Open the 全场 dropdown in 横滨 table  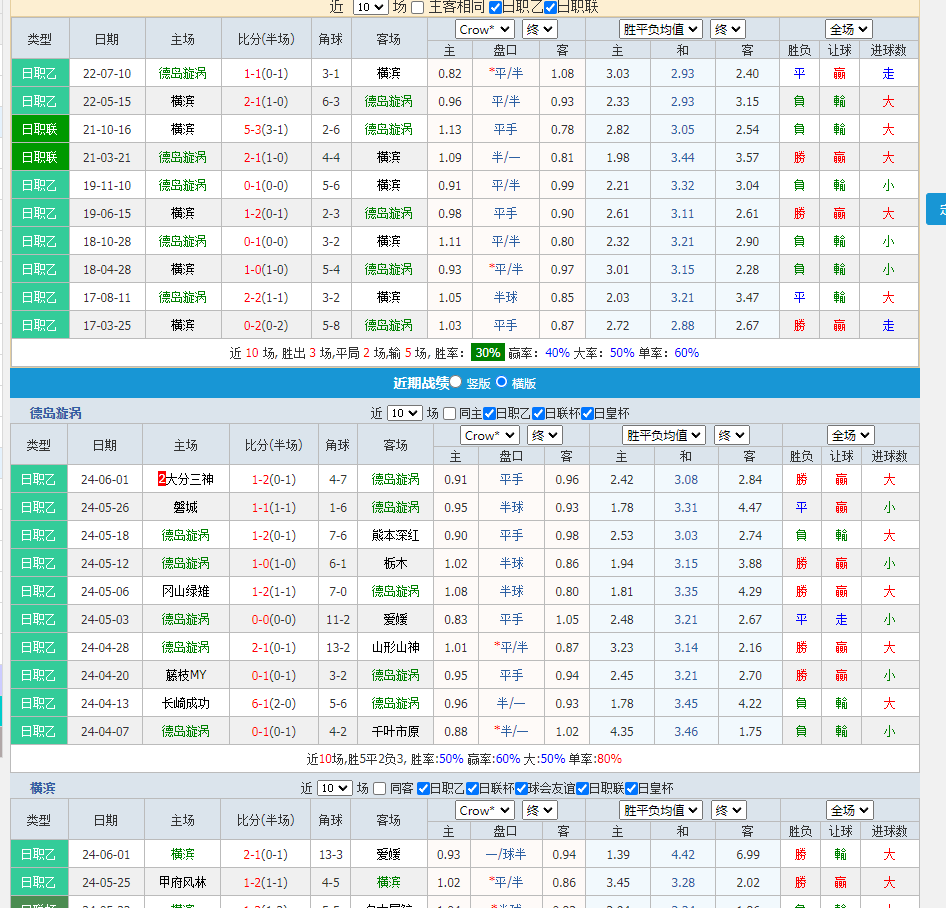(x=849, y=810)
